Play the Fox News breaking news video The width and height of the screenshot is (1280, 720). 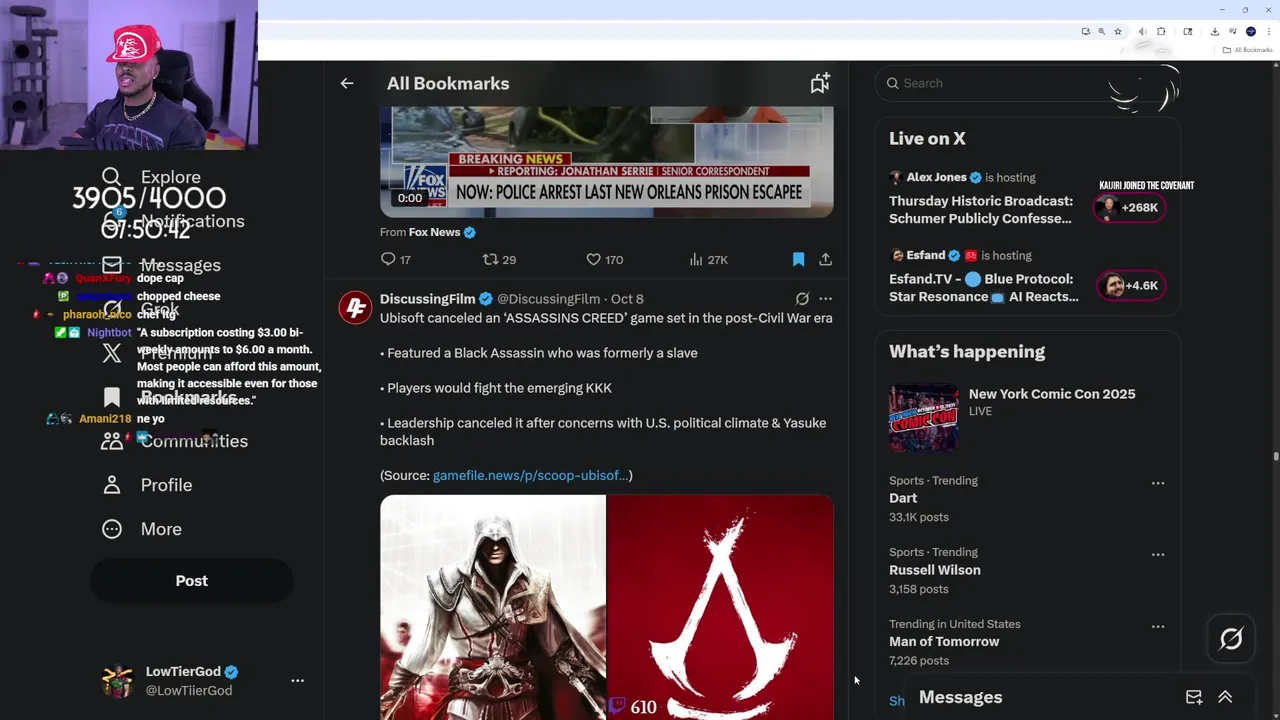[606, 162]
